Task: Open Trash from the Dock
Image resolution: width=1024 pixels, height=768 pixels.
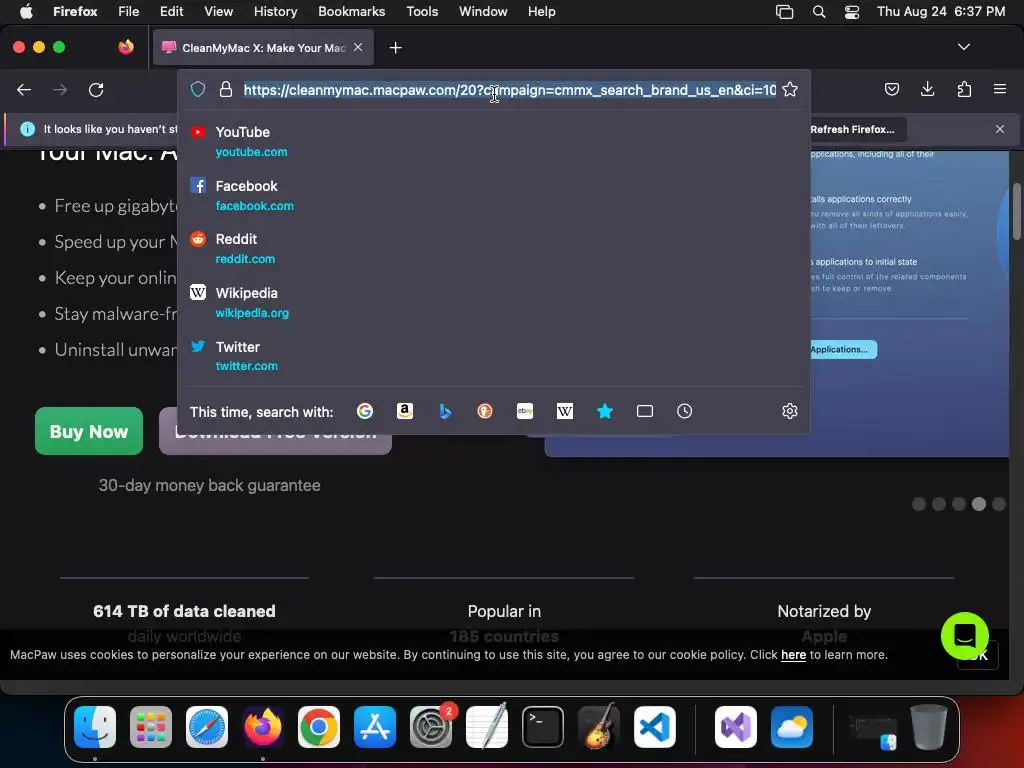Action: coord(928,727)
